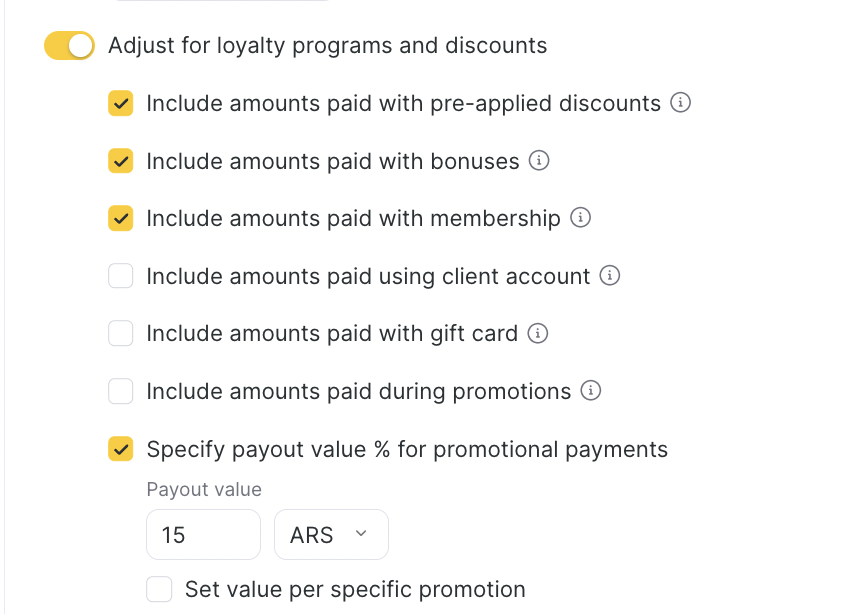Open the ARS currency dropdown

point(330,535)
